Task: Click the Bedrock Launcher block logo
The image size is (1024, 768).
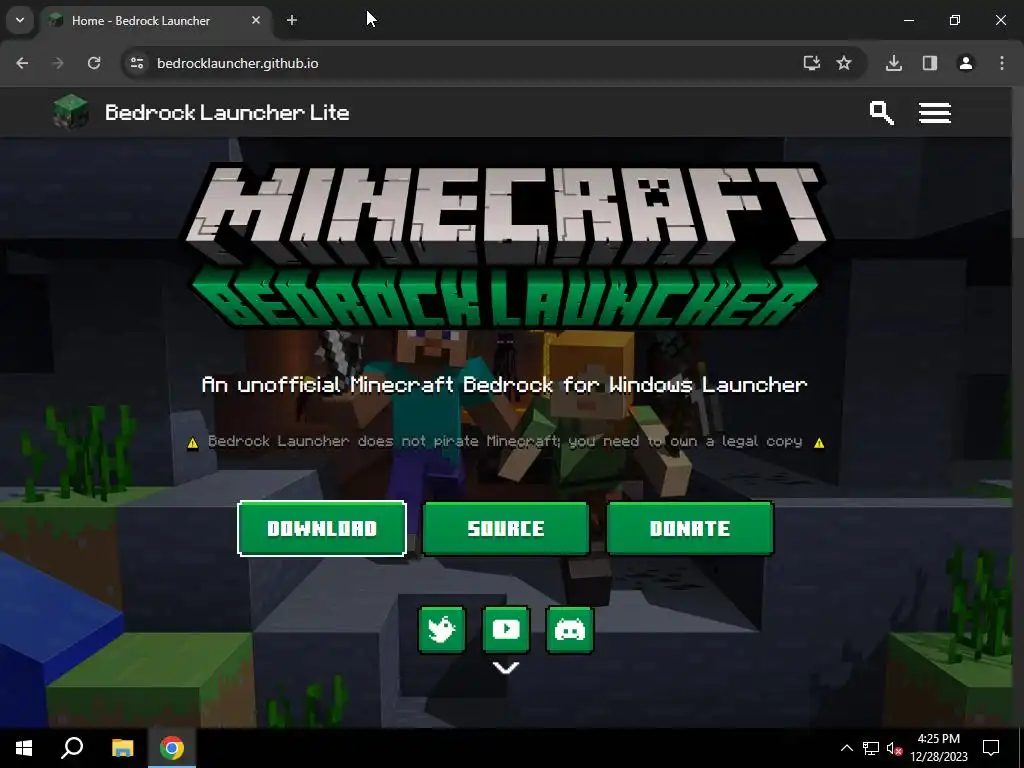Action: 71,112
